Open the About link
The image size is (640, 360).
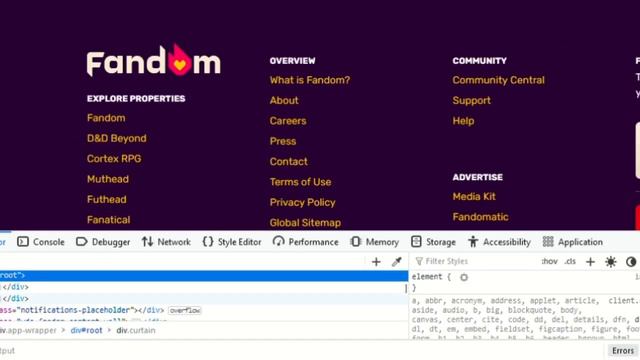point(284,100)
